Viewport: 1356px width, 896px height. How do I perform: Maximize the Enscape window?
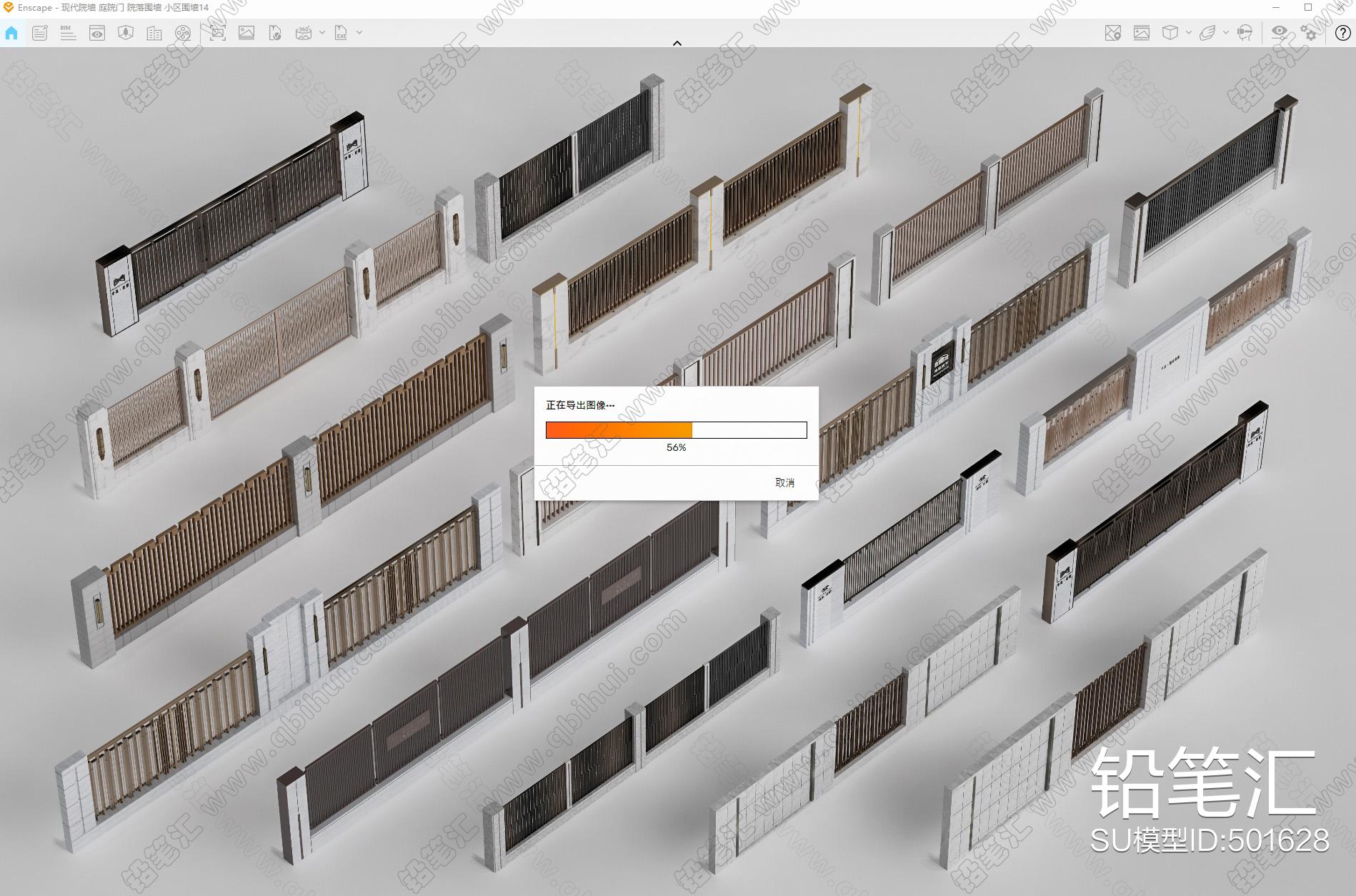click(1308, 7)
